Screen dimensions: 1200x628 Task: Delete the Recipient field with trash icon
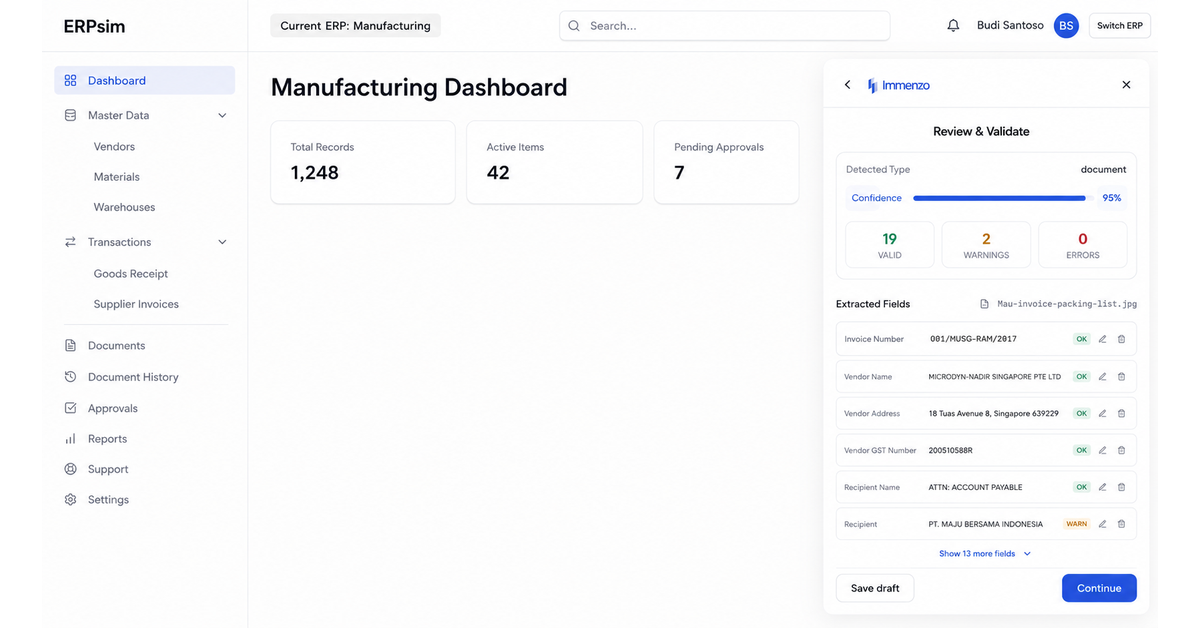[x=1121, y=524]
